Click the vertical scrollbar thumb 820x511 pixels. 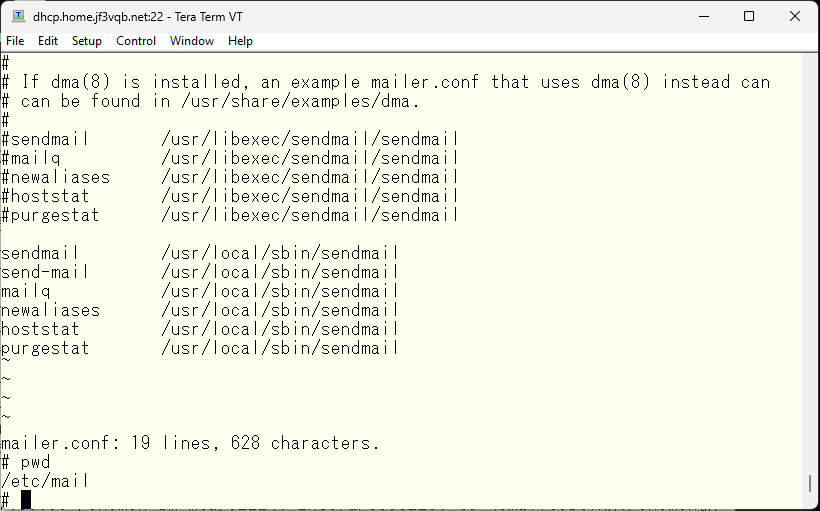pos(810,483)
